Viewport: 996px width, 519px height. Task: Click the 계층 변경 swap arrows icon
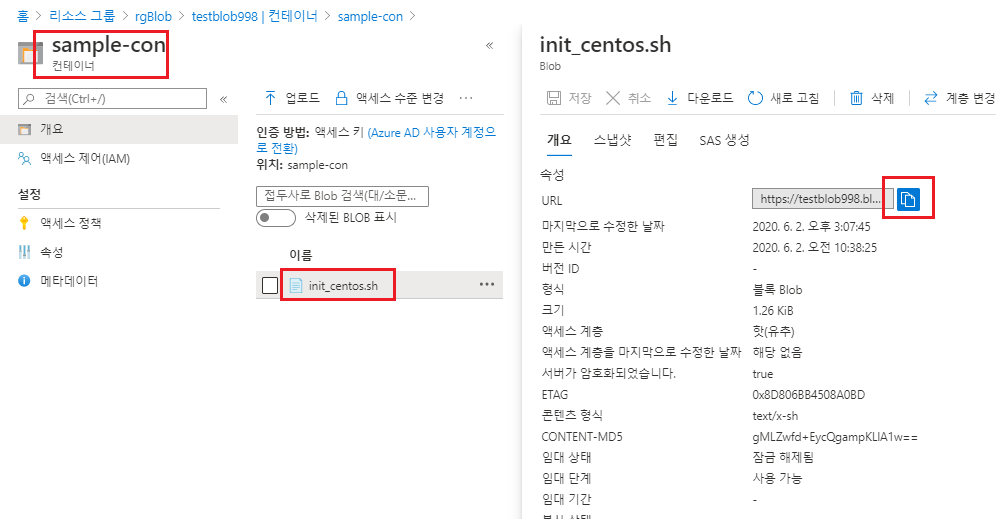tap(931, 98)
